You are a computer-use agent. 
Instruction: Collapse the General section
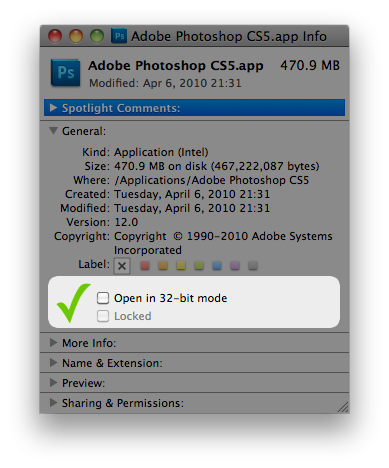pos(53,131)
